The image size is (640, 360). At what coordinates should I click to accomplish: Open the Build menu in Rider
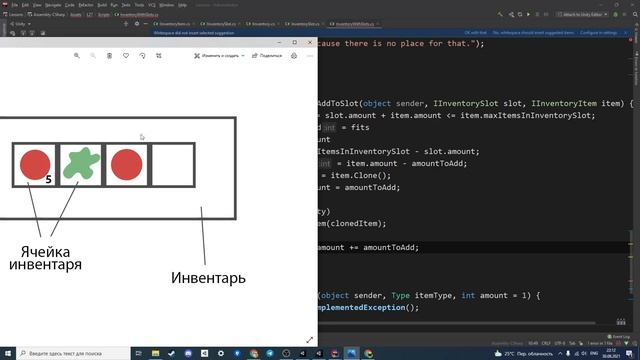click(102, 5)
